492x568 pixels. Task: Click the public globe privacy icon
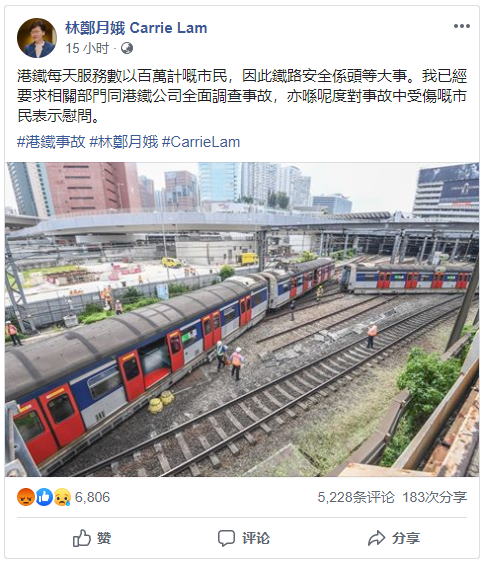127,48
